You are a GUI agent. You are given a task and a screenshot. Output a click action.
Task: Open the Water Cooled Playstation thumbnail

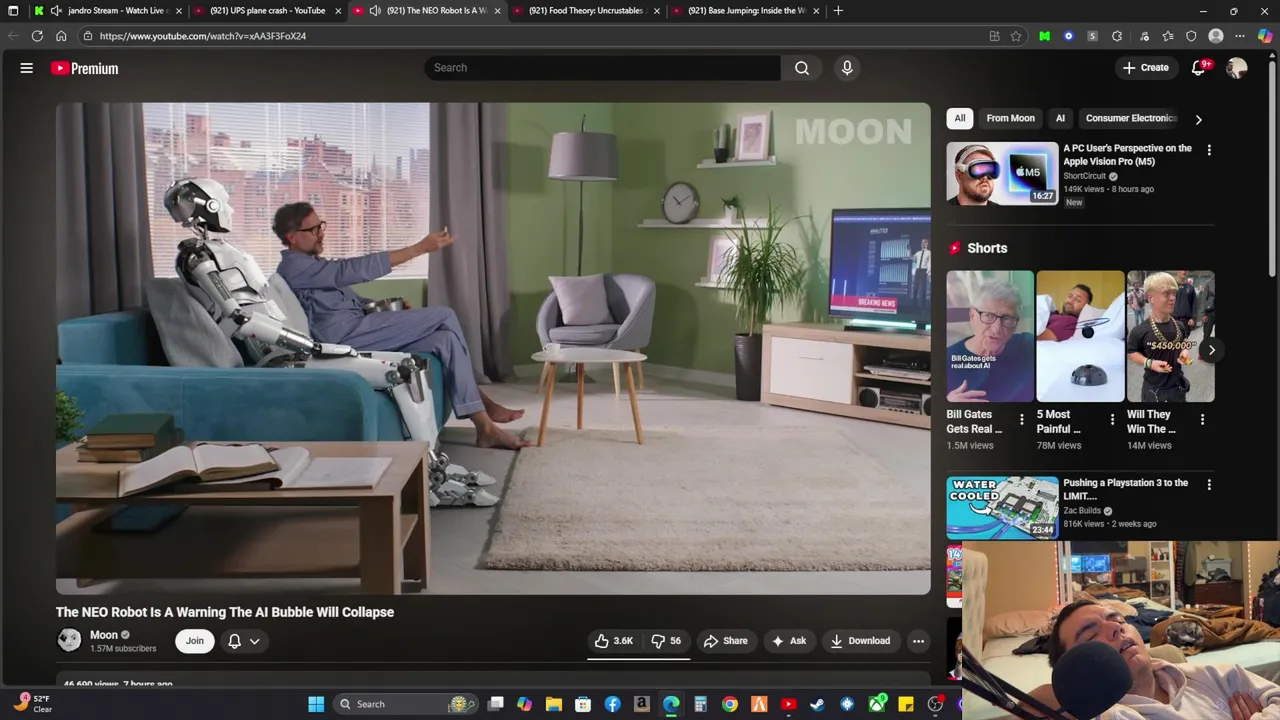1002,508
